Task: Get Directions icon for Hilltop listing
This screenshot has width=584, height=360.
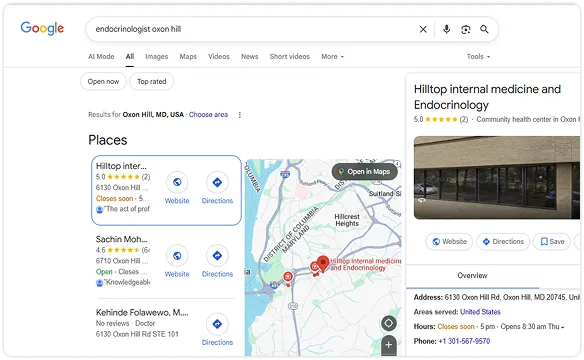Action: 217,182
